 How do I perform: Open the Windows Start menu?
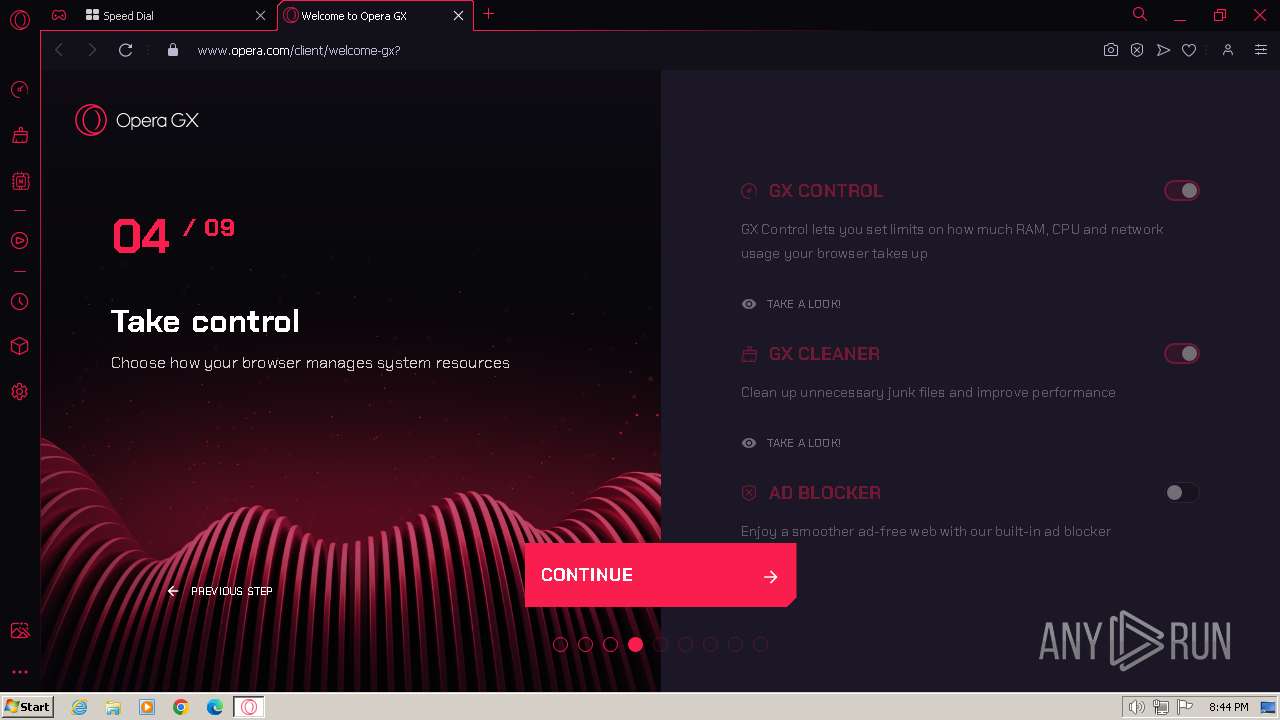click(28, 707)
